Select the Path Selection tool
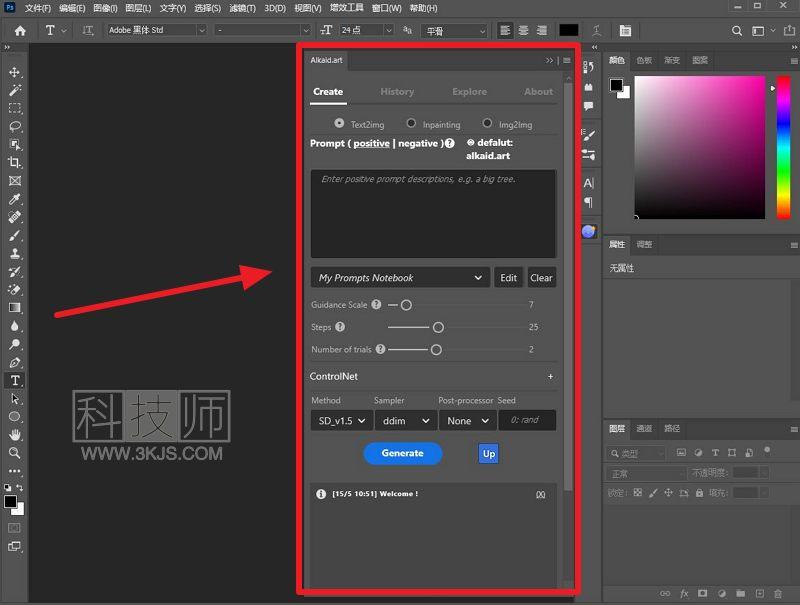 click(14, 399)
